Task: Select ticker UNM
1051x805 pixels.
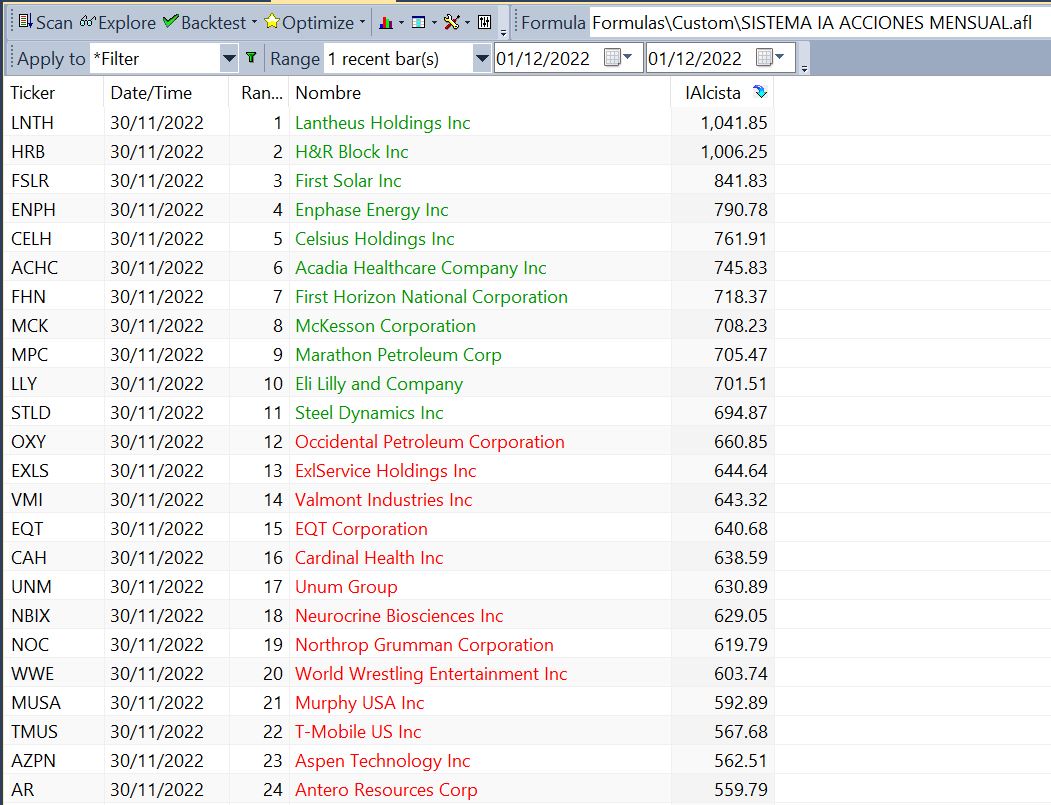Action: pyautogui.click(x=32, y=586)
